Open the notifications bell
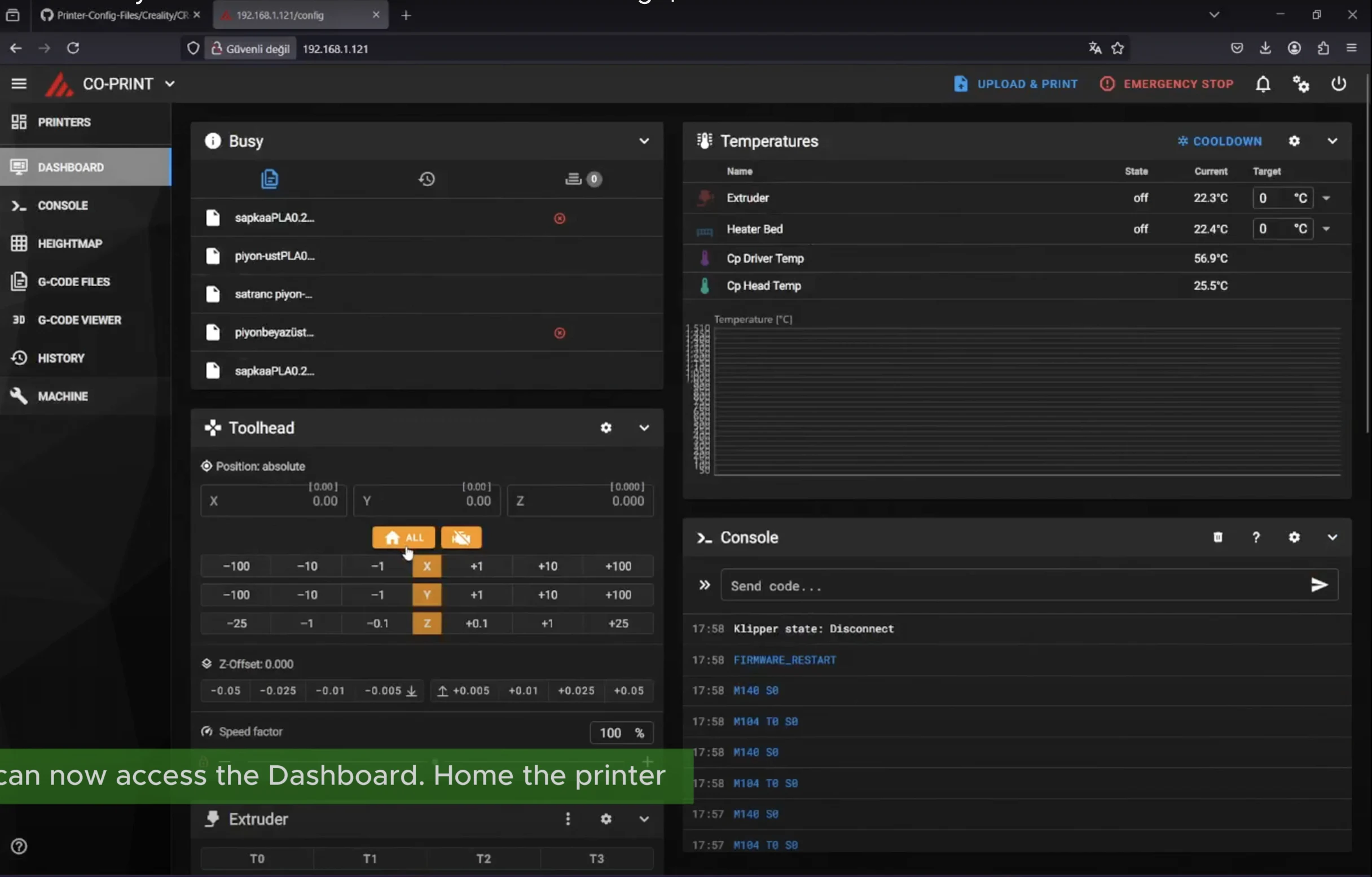Viewport: 1372px width, 877px height. [1263, 84]
